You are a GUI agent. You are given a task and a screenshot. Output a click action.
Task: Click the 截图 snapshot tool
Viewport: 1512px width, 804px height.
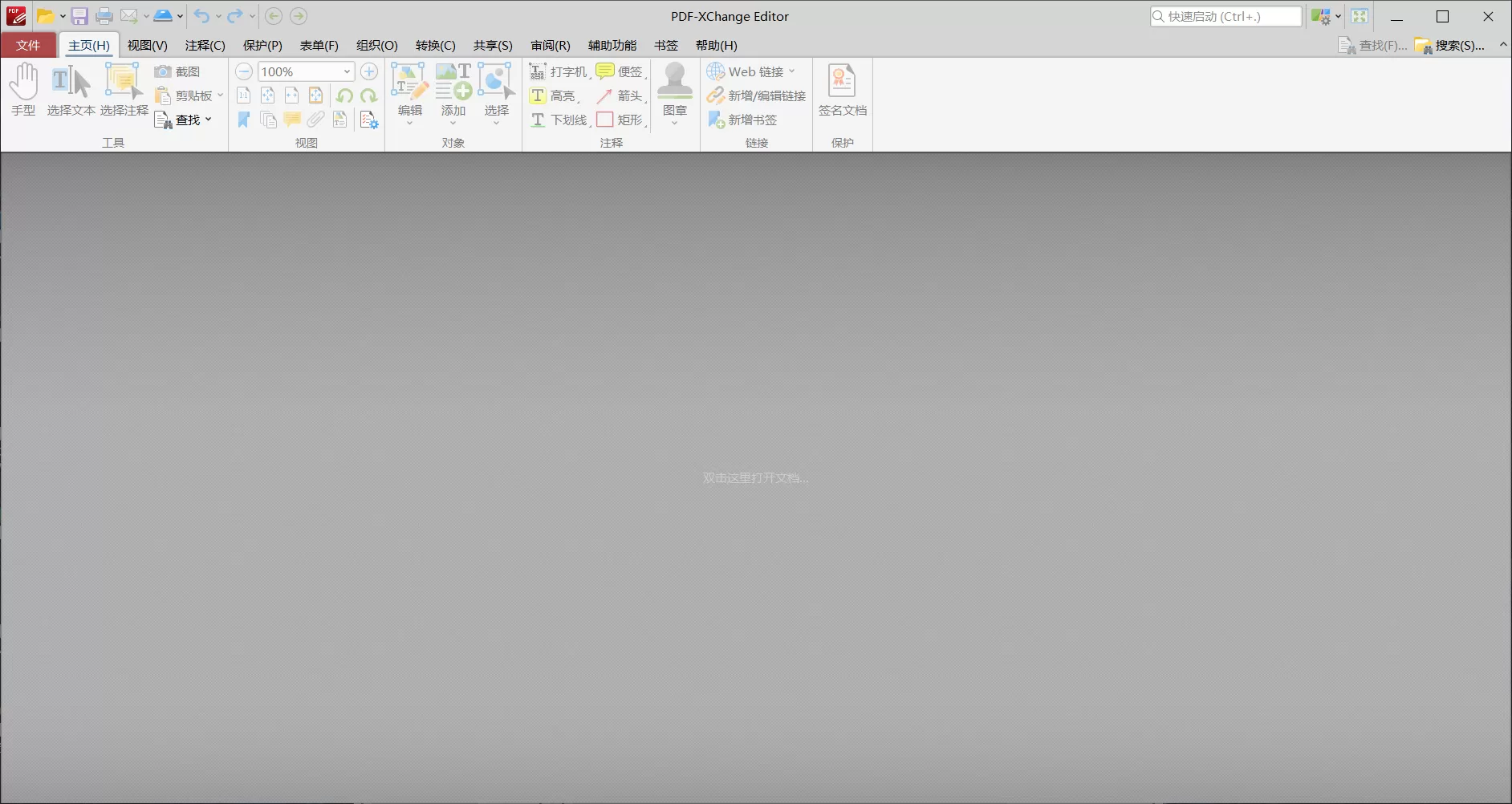(178, 71)
